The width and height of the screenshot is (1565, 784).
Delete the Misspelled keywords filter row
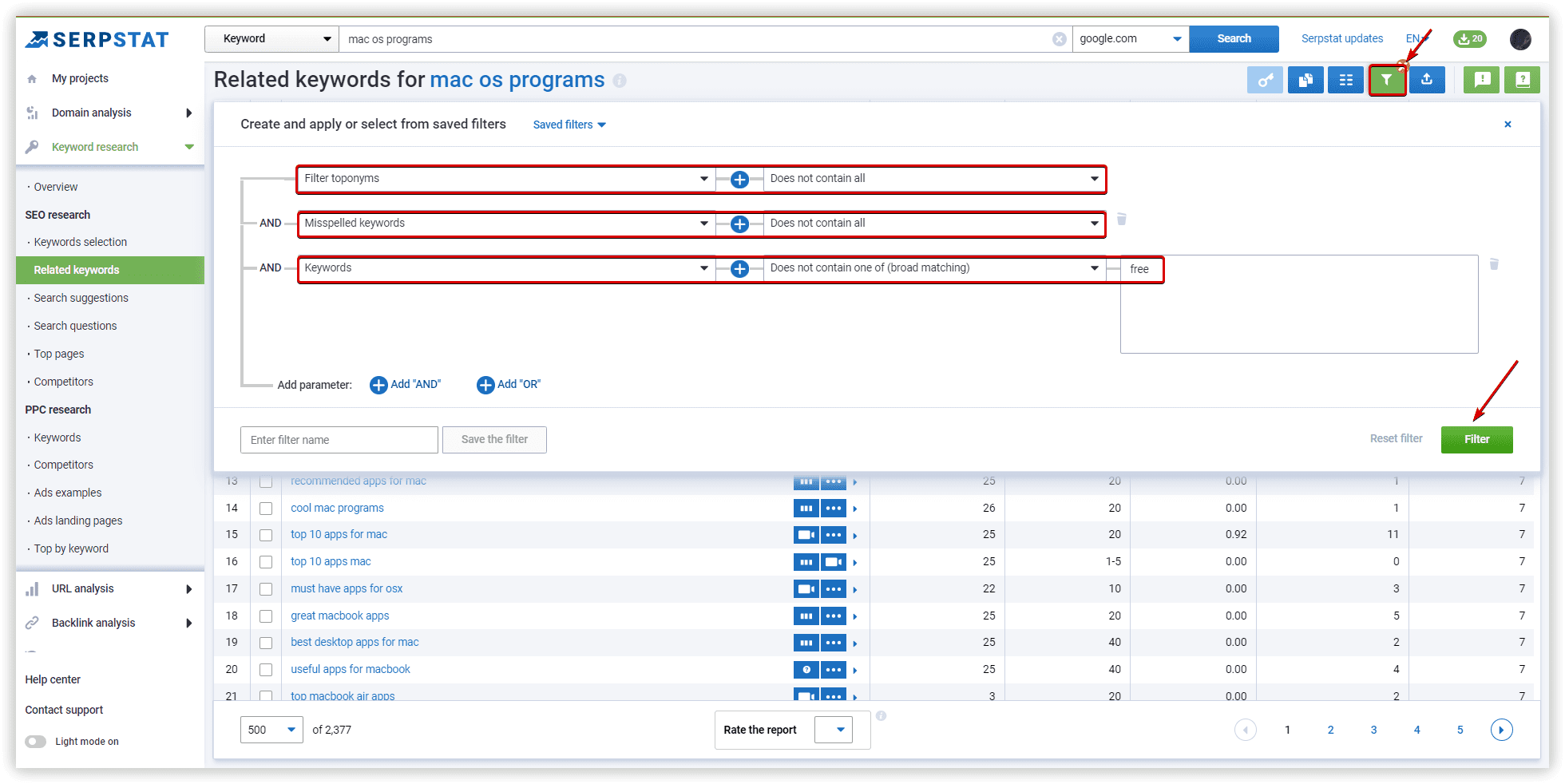pyautogui.click(x=1121, y=220)
